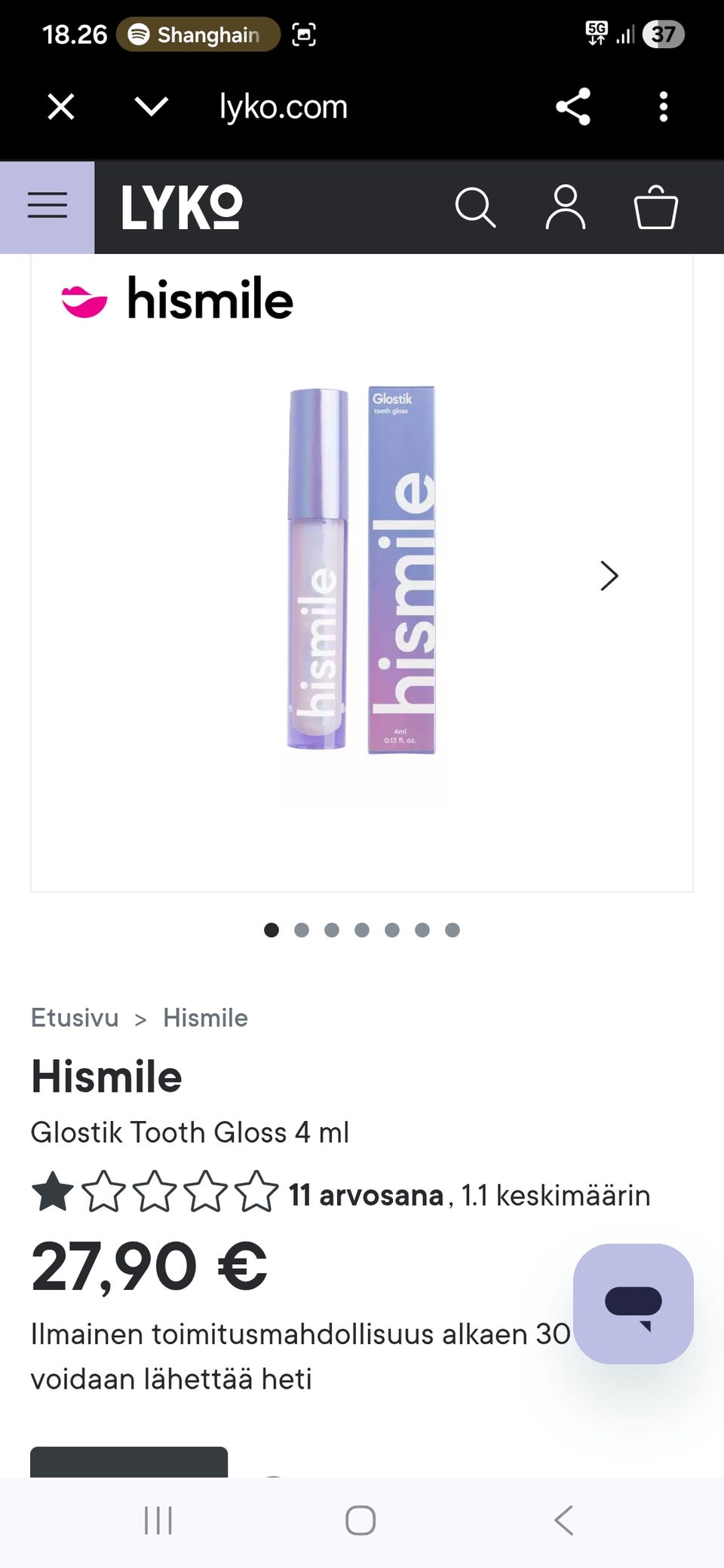Open the Hismile breadcrumb link
Viewport: 724px width, 1568px height.
coord(205,1018)
